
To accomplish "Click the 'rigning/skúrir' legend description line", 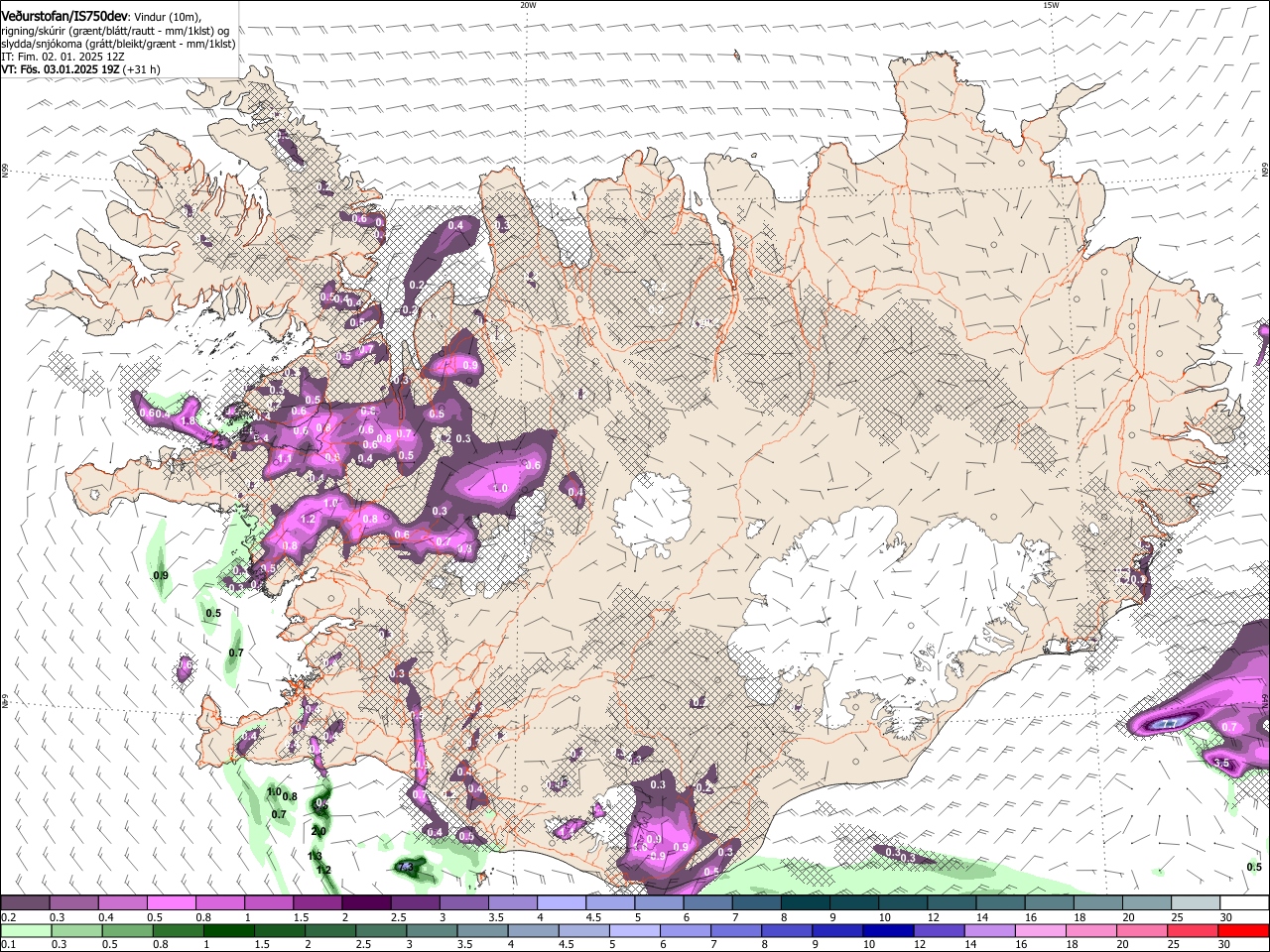I will coord(115,30).
